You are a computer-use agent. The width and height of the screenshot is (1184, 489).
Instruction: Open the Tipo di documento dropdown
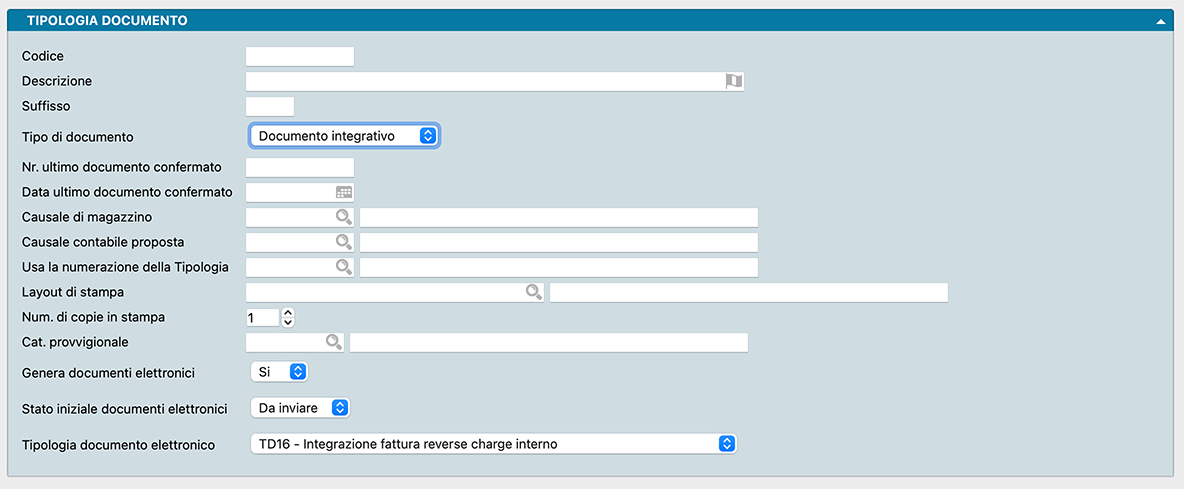coord(343,136)
